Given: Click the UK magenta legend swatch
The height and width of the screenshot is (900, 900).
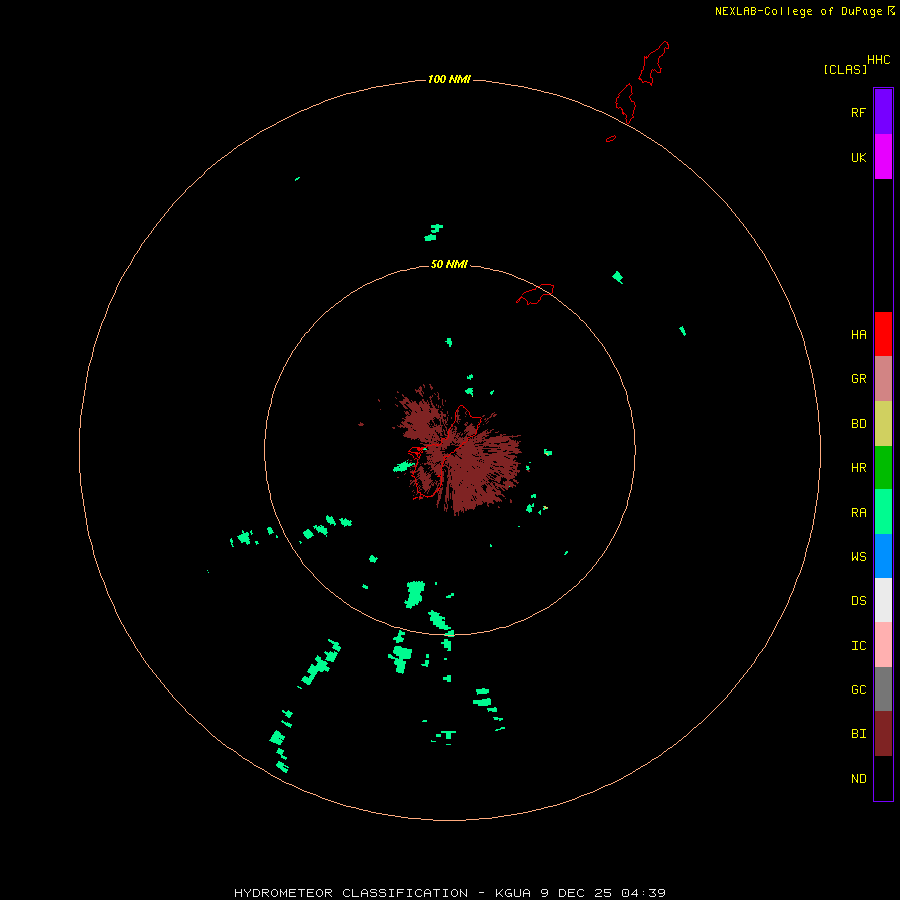Looking at the screenshot, I should tap(883, 157).
